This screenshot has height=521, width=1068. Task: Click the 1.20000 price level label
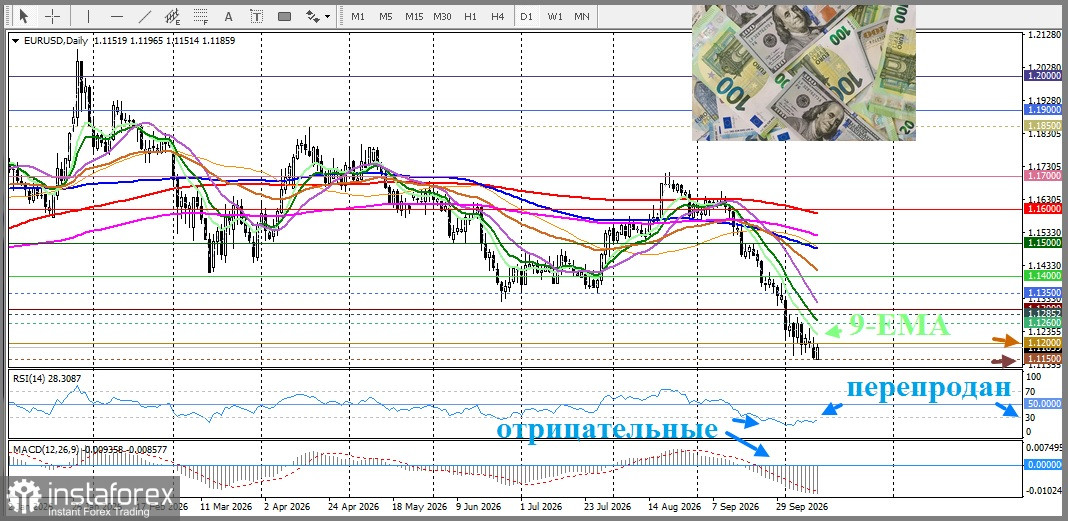tap(1043, 76)
